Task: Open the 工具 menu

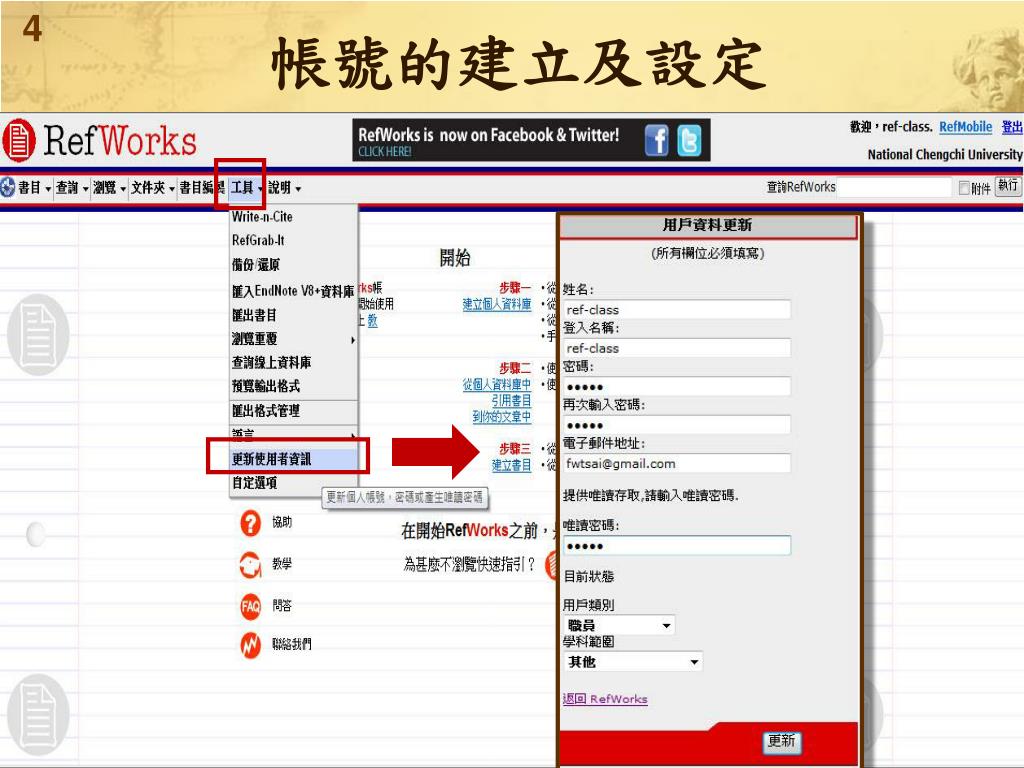Action: 247,188
